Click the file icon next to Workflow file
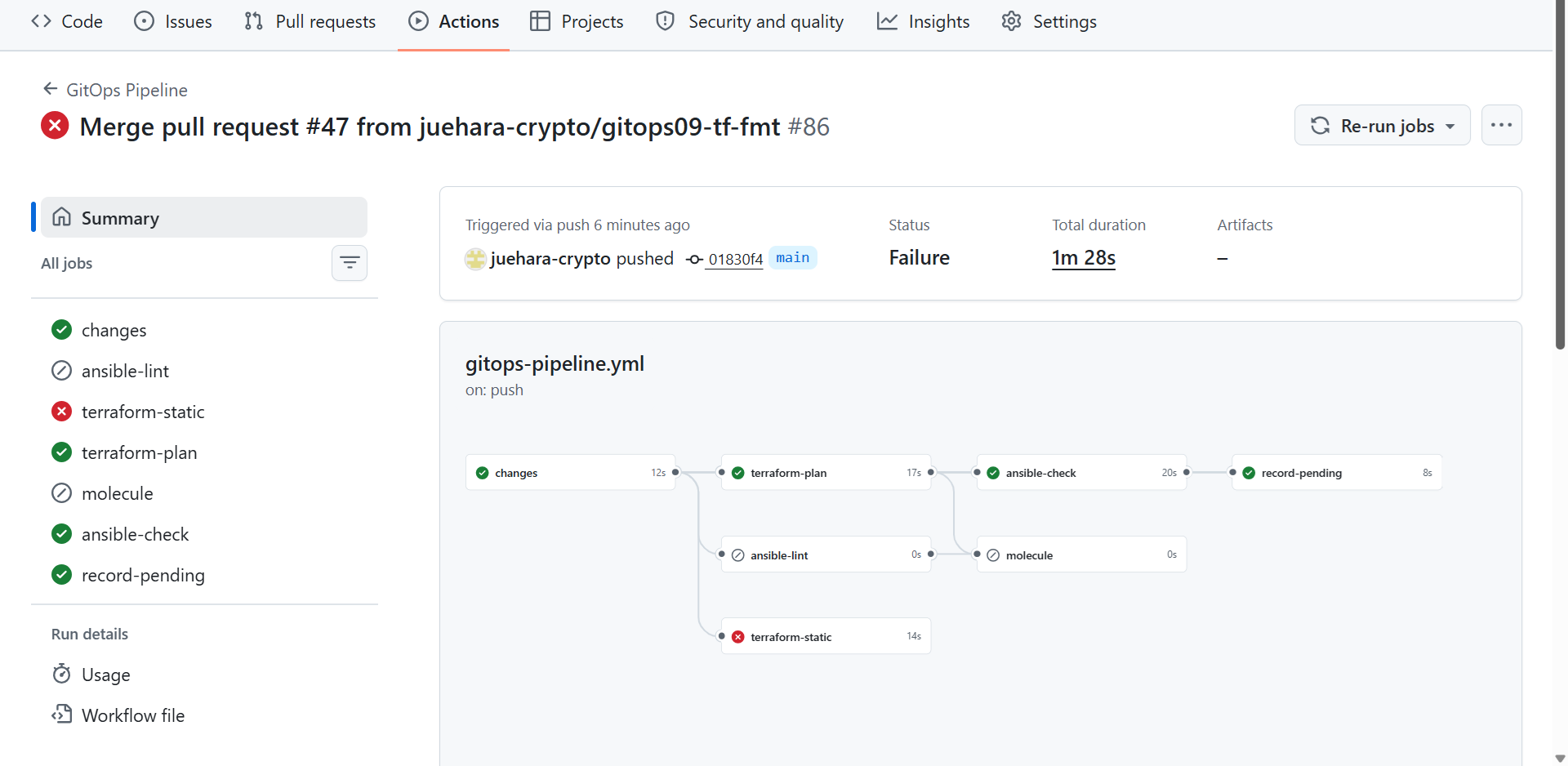1568x766 pixels. (x=61, y=715)
